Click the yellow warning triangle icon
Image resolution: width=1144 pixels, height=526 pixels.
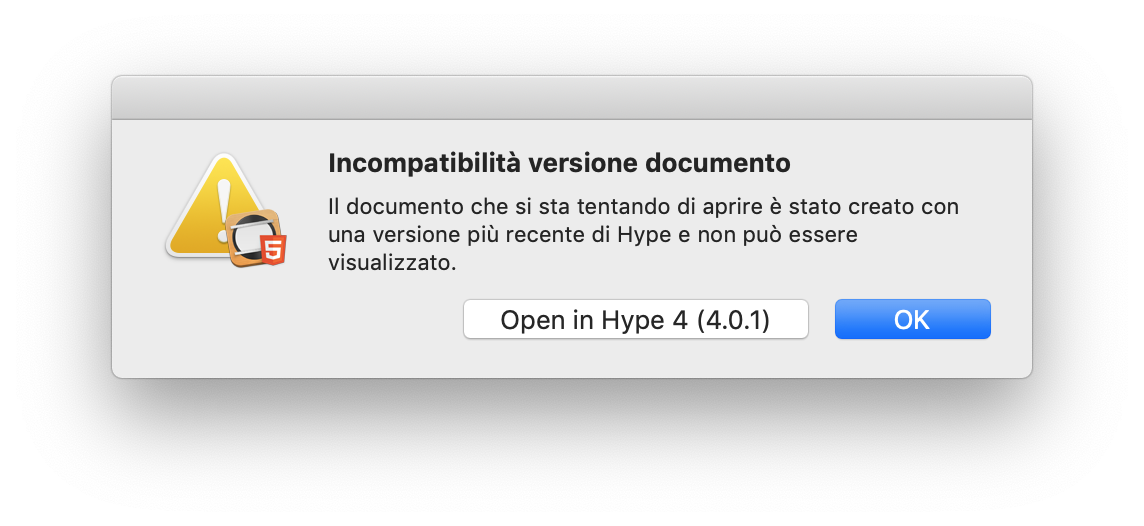click(205, 215)
